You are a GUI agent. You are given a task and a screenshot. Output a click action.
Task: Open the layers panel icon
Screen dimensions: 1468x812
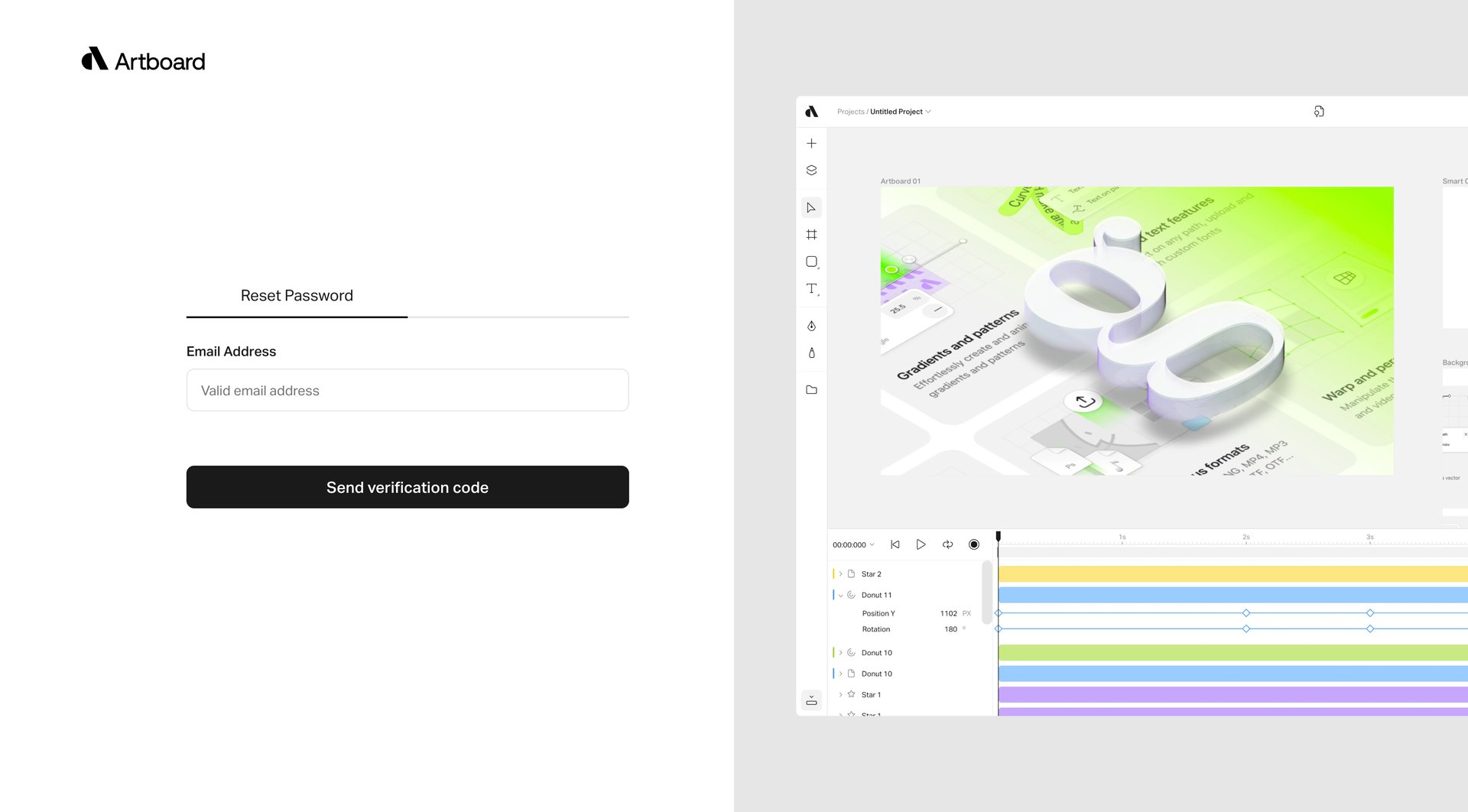click(x=811, y=170)
